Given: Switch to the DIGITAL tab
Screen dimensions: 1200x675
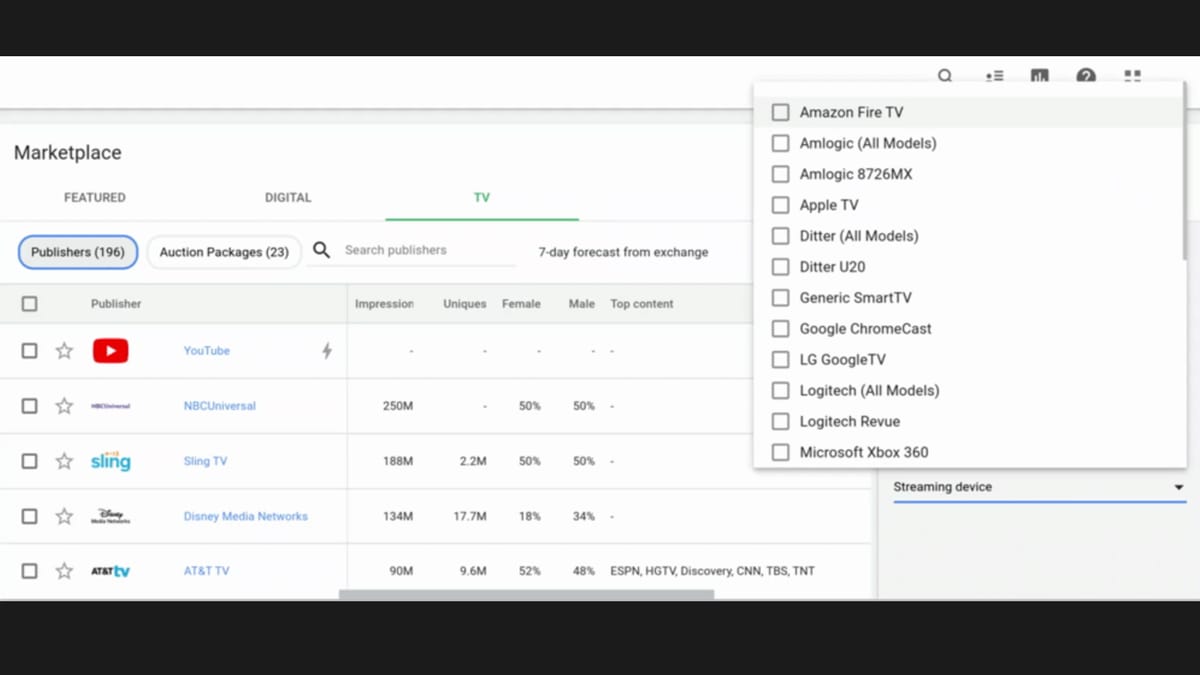Looking at the screenshot, I should coord(288,197).
